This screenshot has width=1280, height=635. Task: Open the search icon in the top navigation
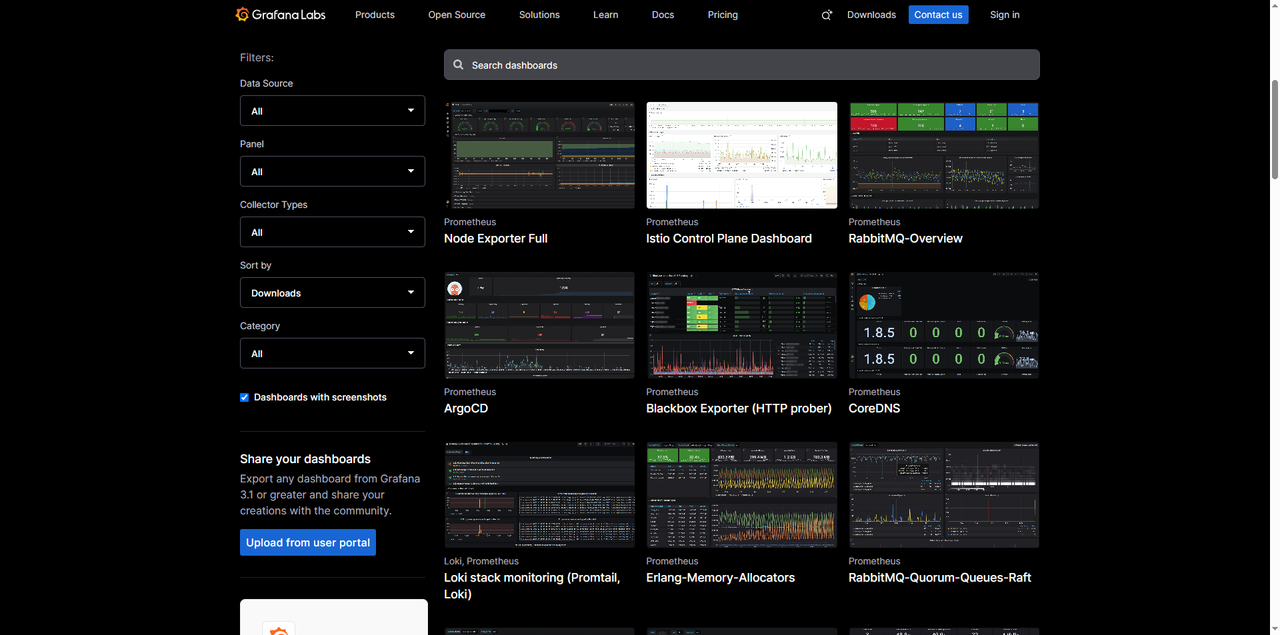(x=827, y=15)
